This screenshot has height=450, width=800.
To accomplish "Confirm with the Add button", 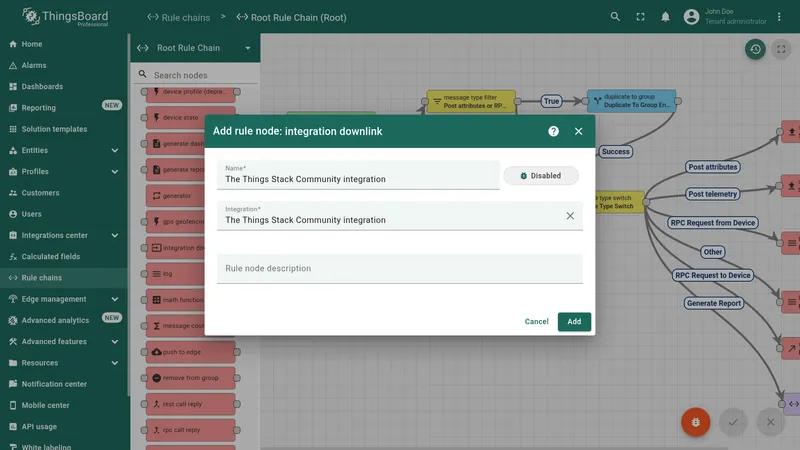I will tap(574, 321).
